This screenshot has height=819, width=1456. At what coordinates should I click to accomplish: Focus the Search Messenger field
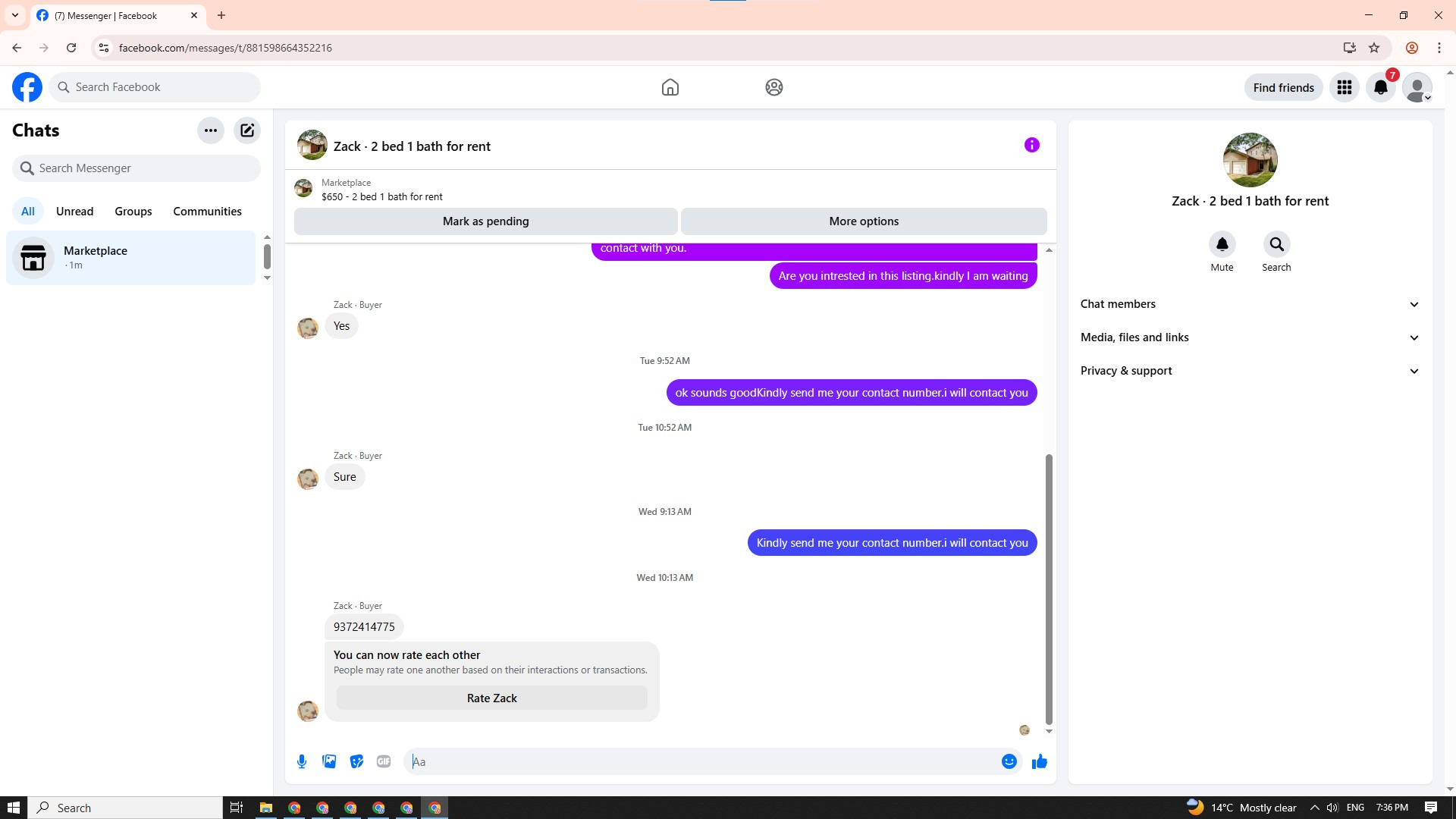coord(136,168)
